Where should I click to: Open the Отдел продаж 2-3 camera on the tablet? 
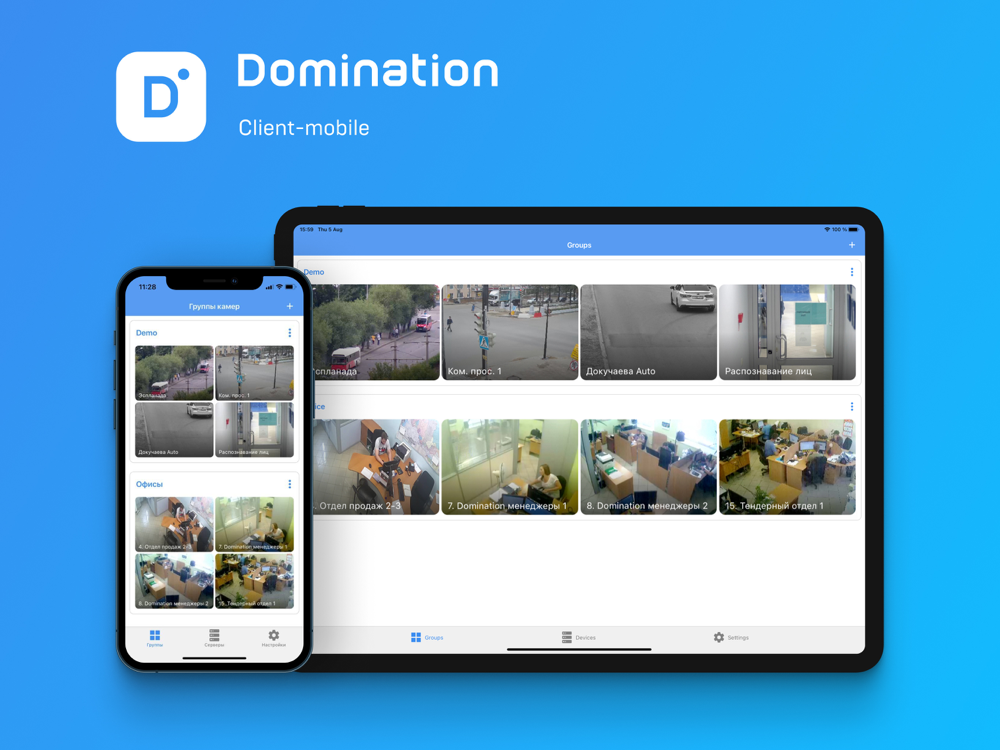coord(376,467)
